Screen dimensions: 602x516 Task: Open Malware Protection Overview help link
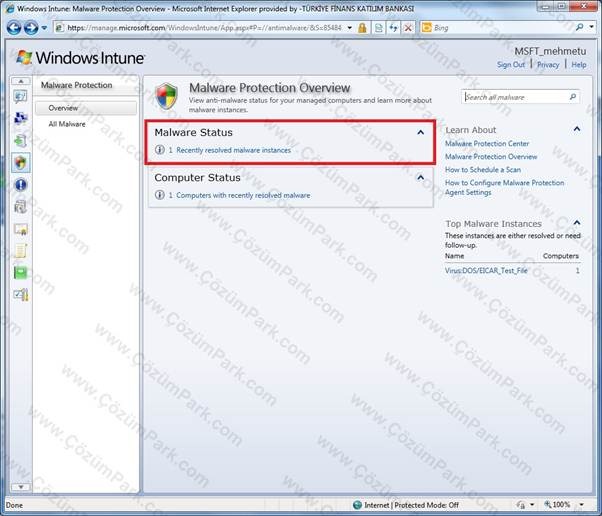(491, 156)
